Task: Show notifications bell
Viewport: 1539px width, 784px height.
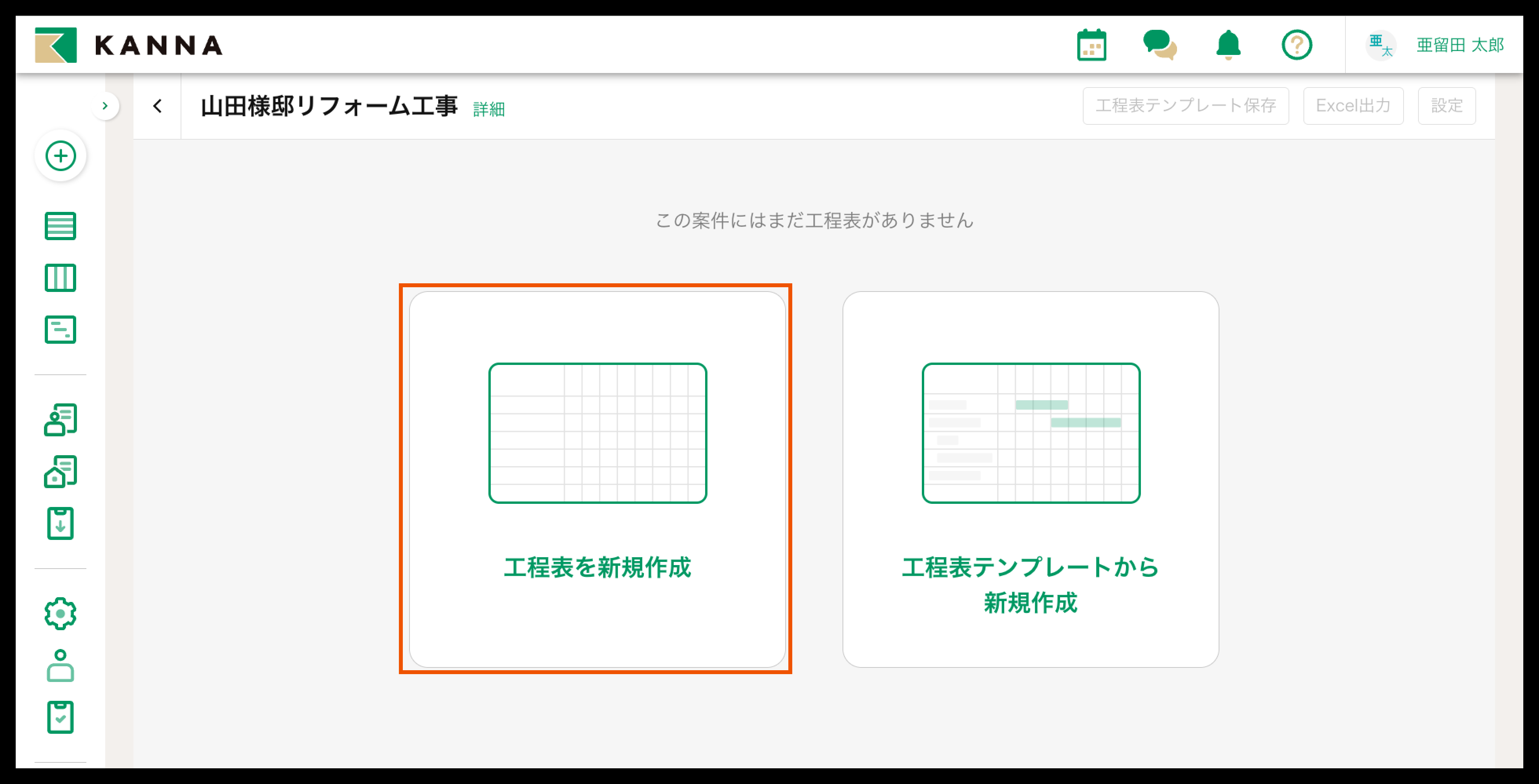Action: (1228, 46)
